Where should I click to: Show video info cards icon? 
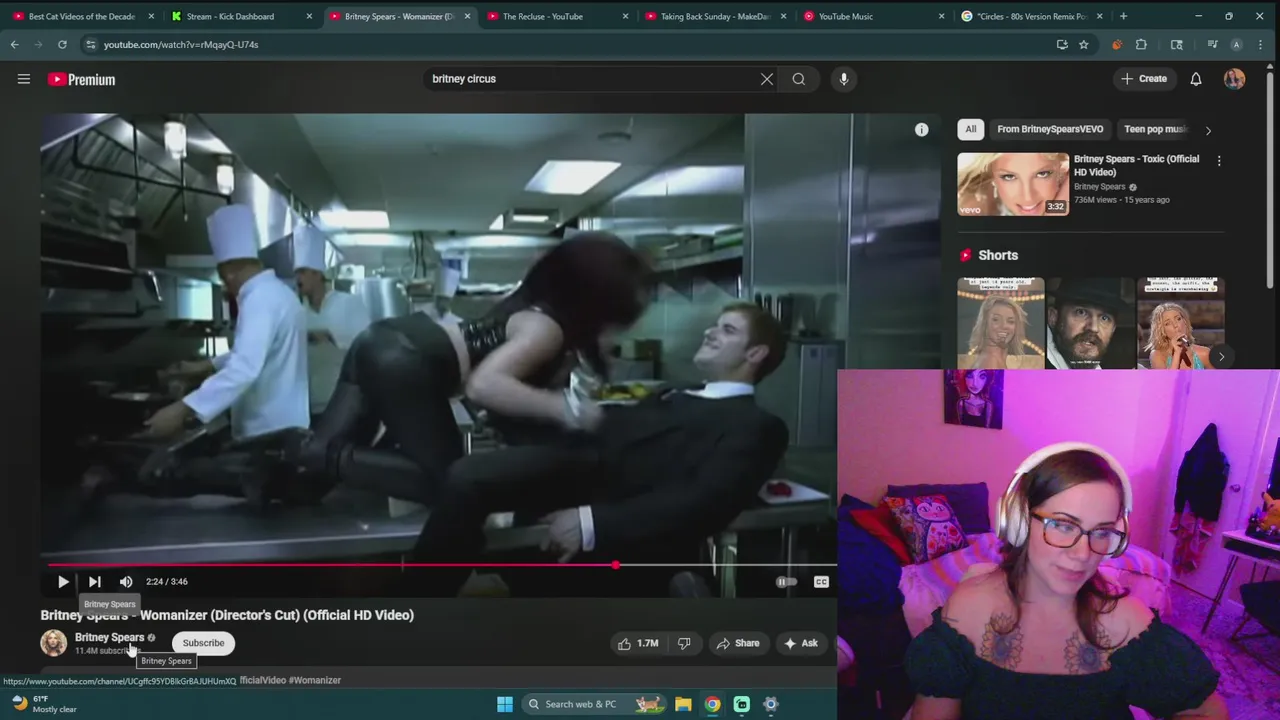(921, 129)
